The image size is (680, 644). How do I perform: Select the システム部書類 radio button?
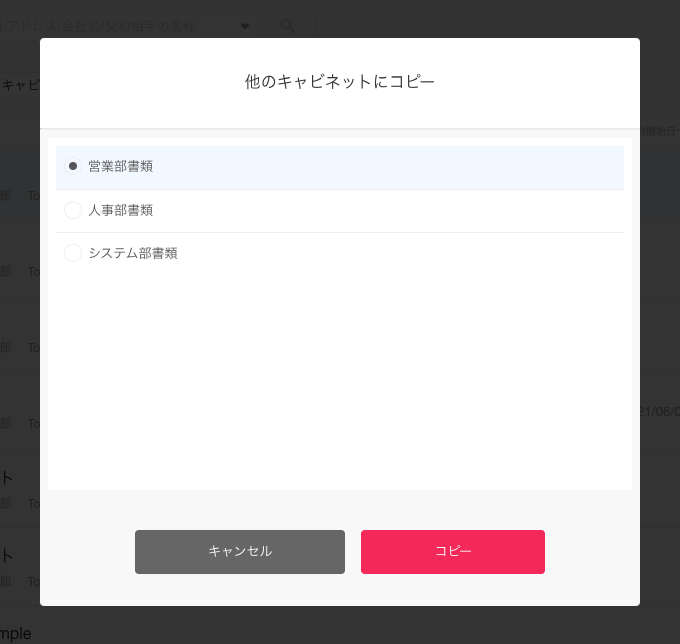click(73, 253)
